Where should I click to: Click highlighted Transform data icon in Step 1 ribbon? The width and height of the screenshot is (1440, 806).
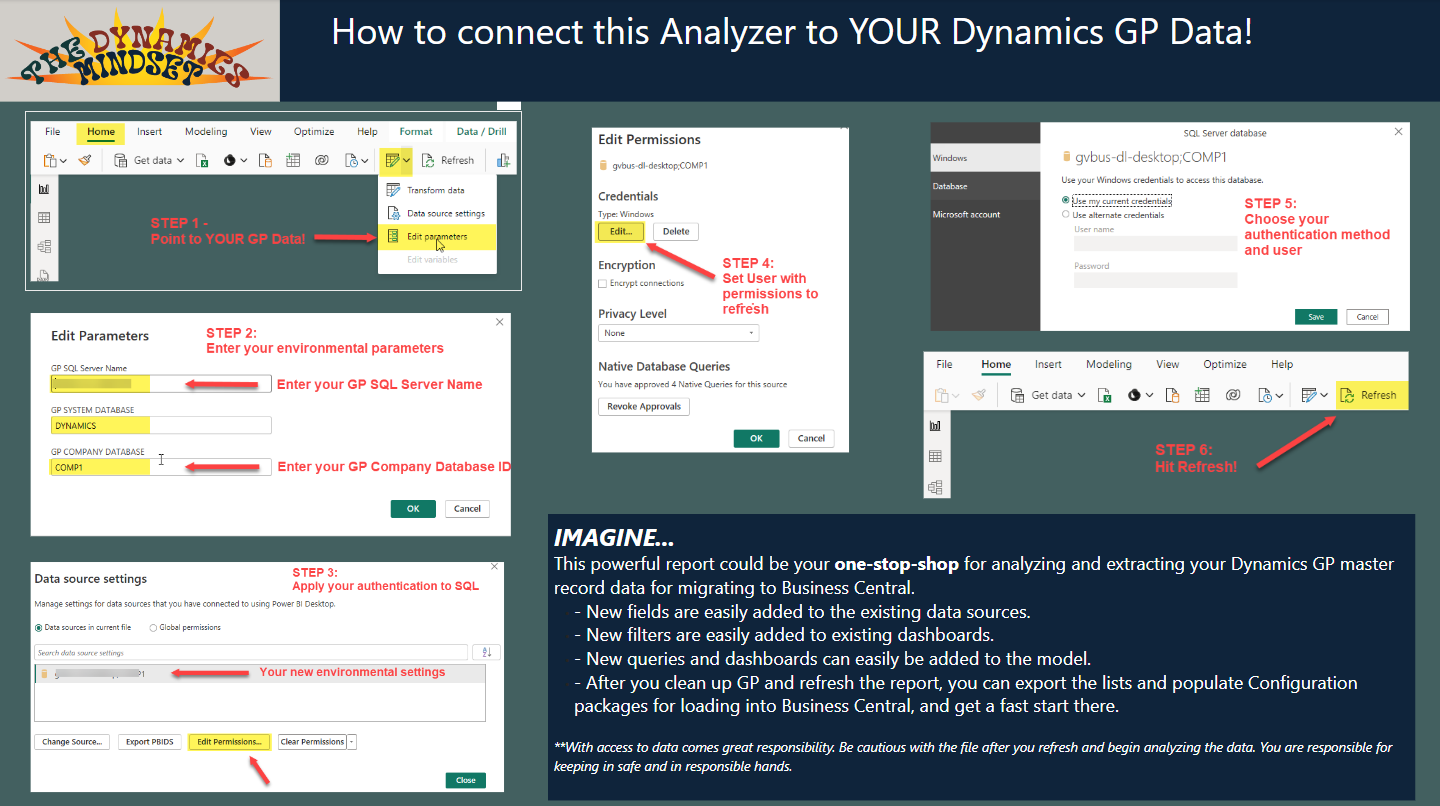(392, 160)
